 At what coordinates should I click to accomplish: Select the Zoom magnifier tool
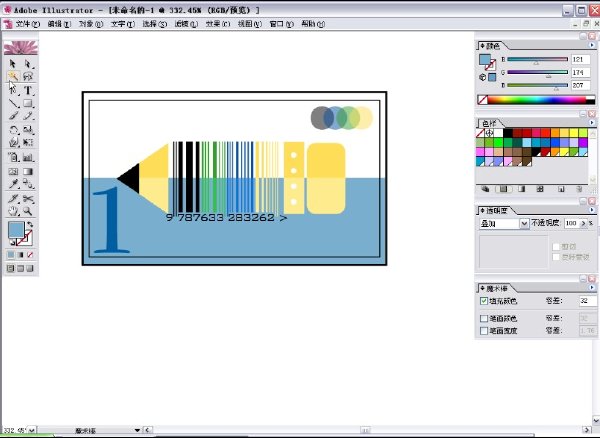pos(28,211)
